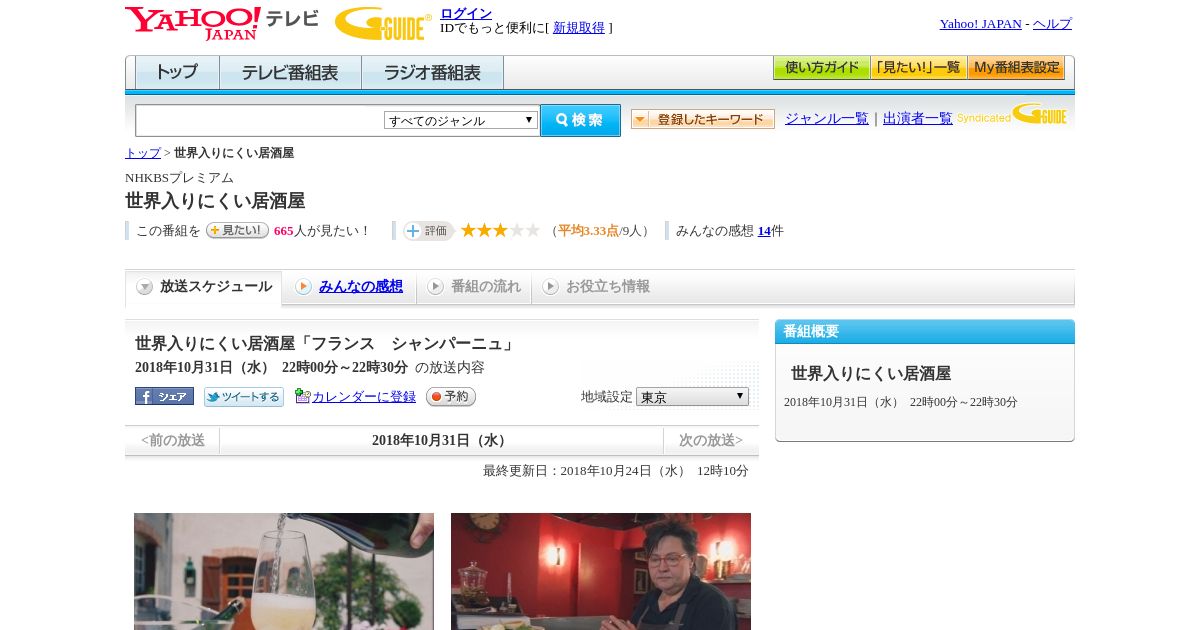Open the みんなの感想 tab
This screenshot has height=630, width=1200.
(x=349, y=287)
